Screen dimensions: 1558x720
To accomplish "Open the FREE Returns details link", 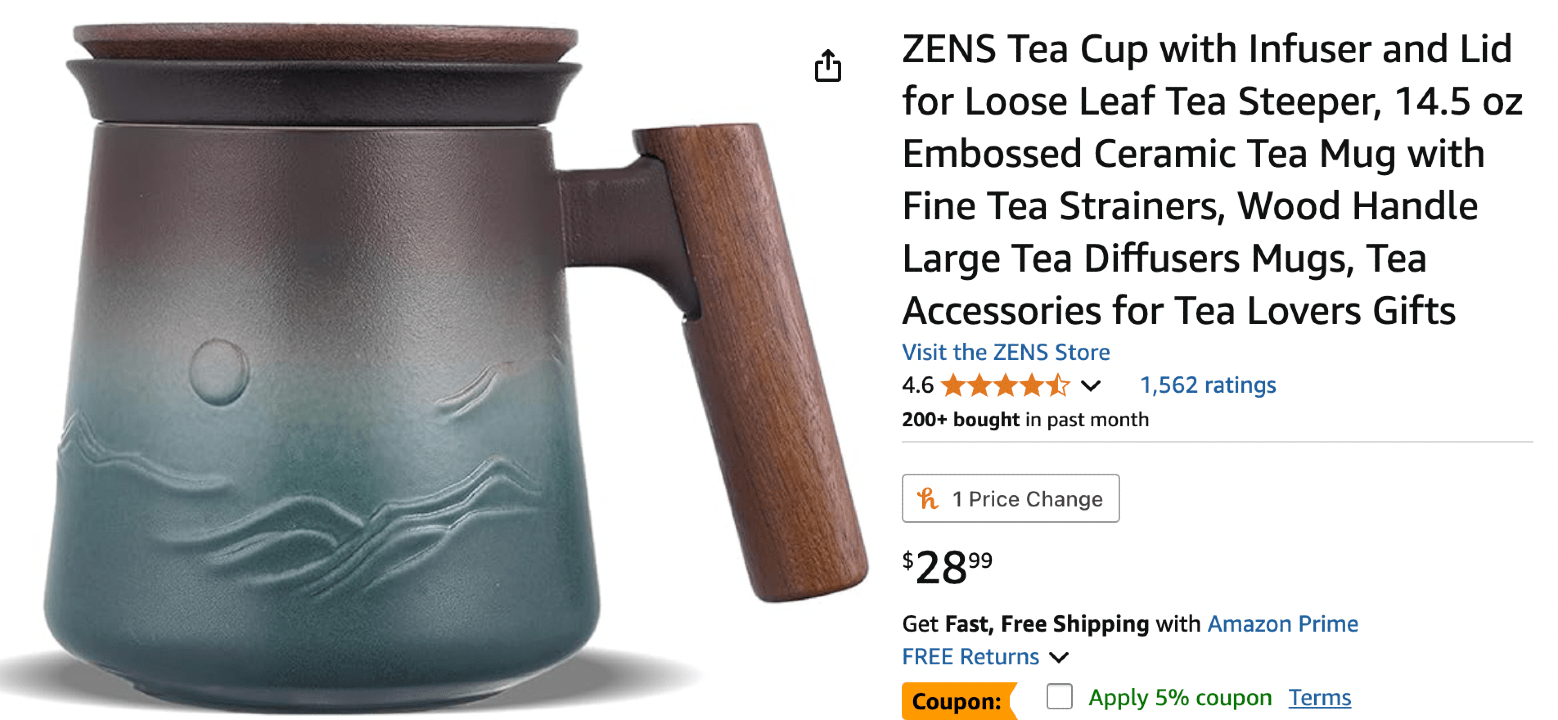I will coord(971,657).
